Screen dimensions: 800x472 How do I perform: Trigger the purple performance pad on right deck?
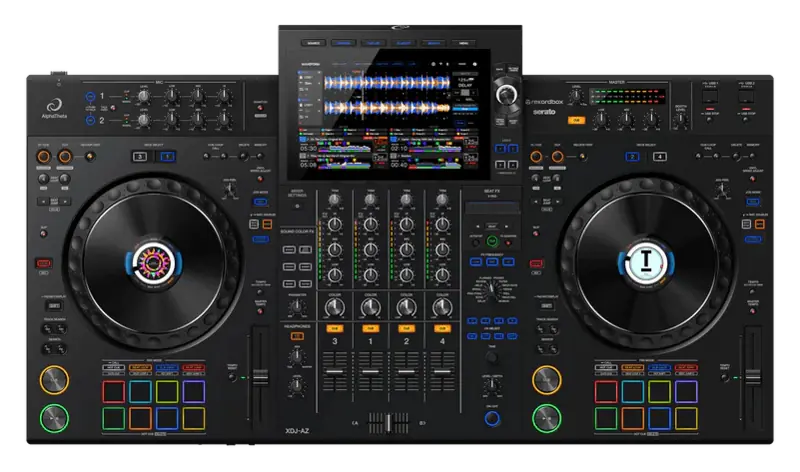[686, 392]
